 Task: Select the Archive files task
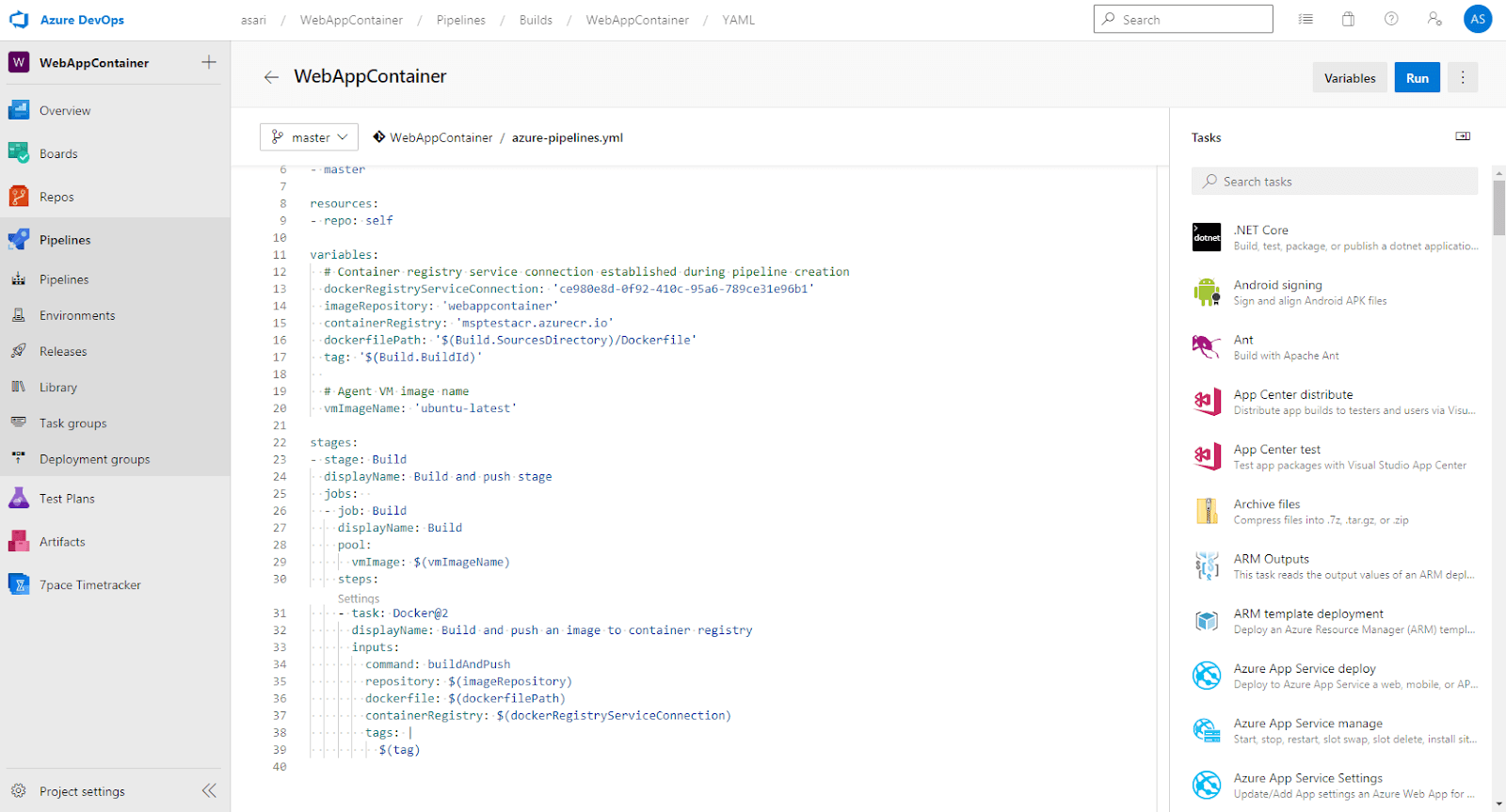[1335, 511]
